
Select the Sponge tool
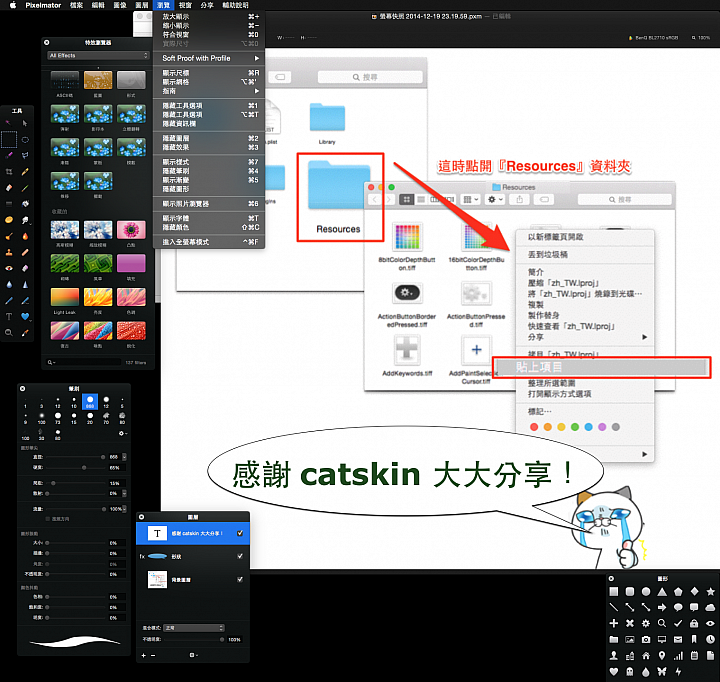coord(9,220)
